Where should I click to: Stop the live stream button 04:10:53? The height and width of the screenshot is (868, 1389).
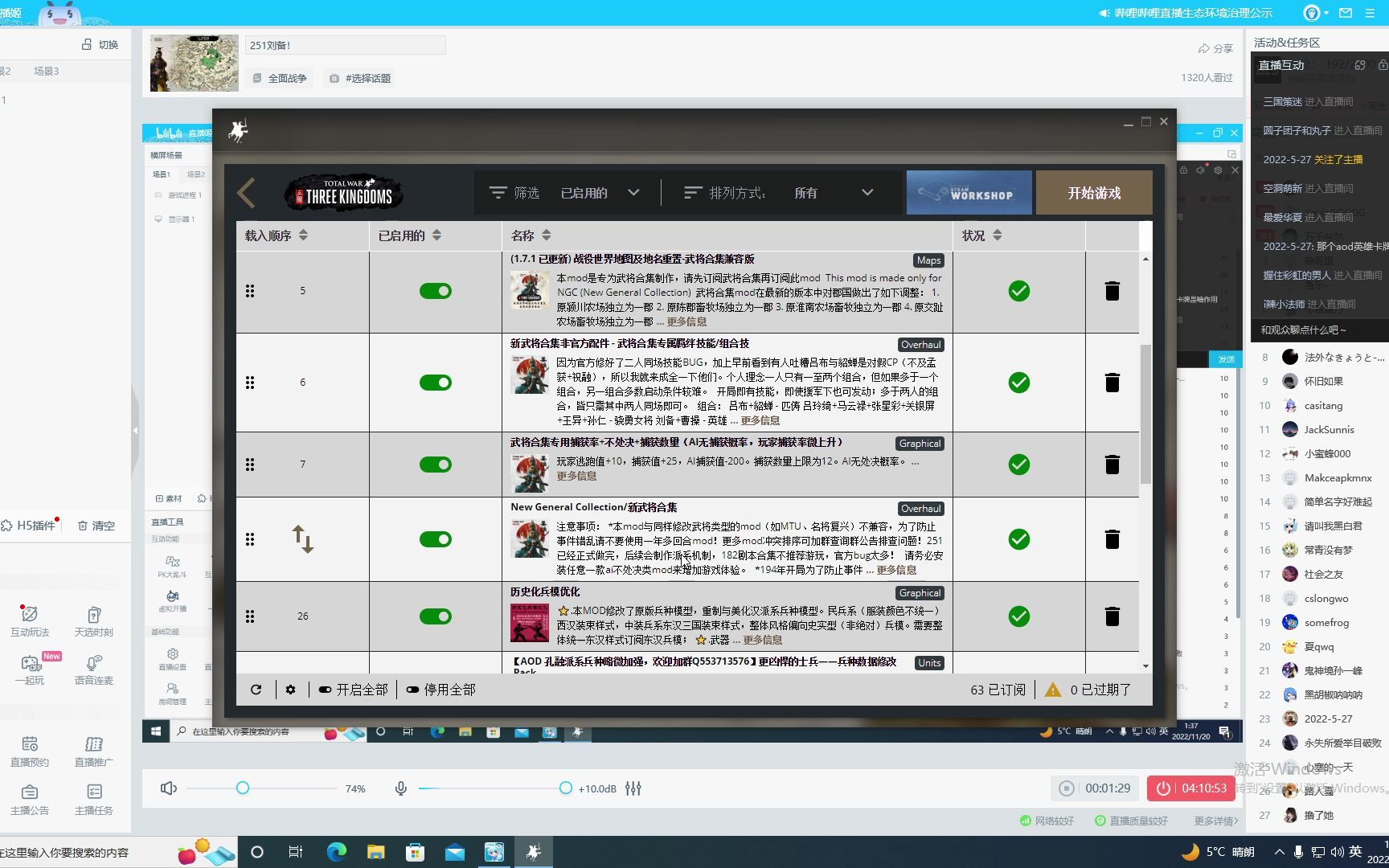click(1191, 788)
